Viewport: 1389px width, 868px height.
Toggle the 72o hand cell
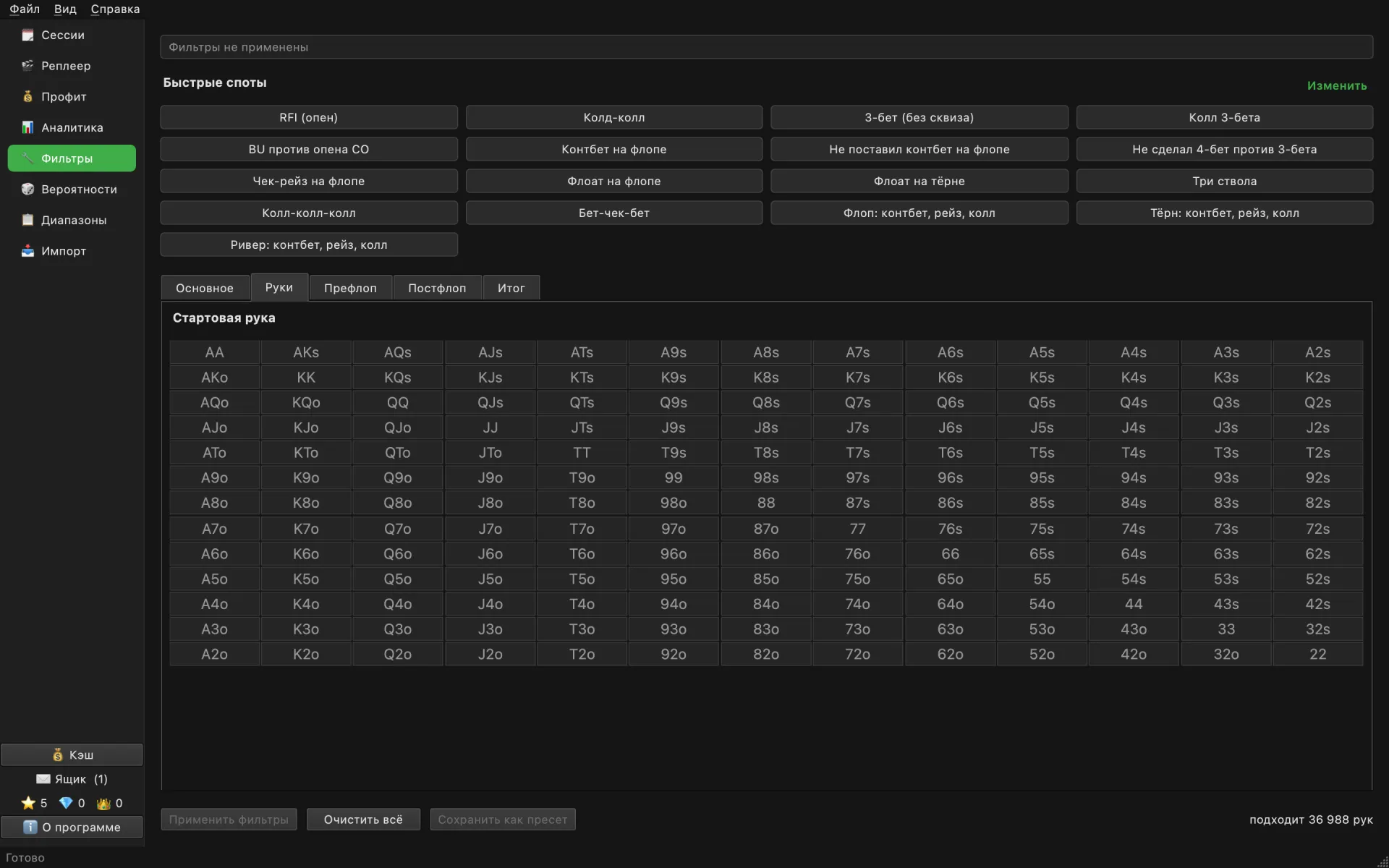(x=858, y=654)
